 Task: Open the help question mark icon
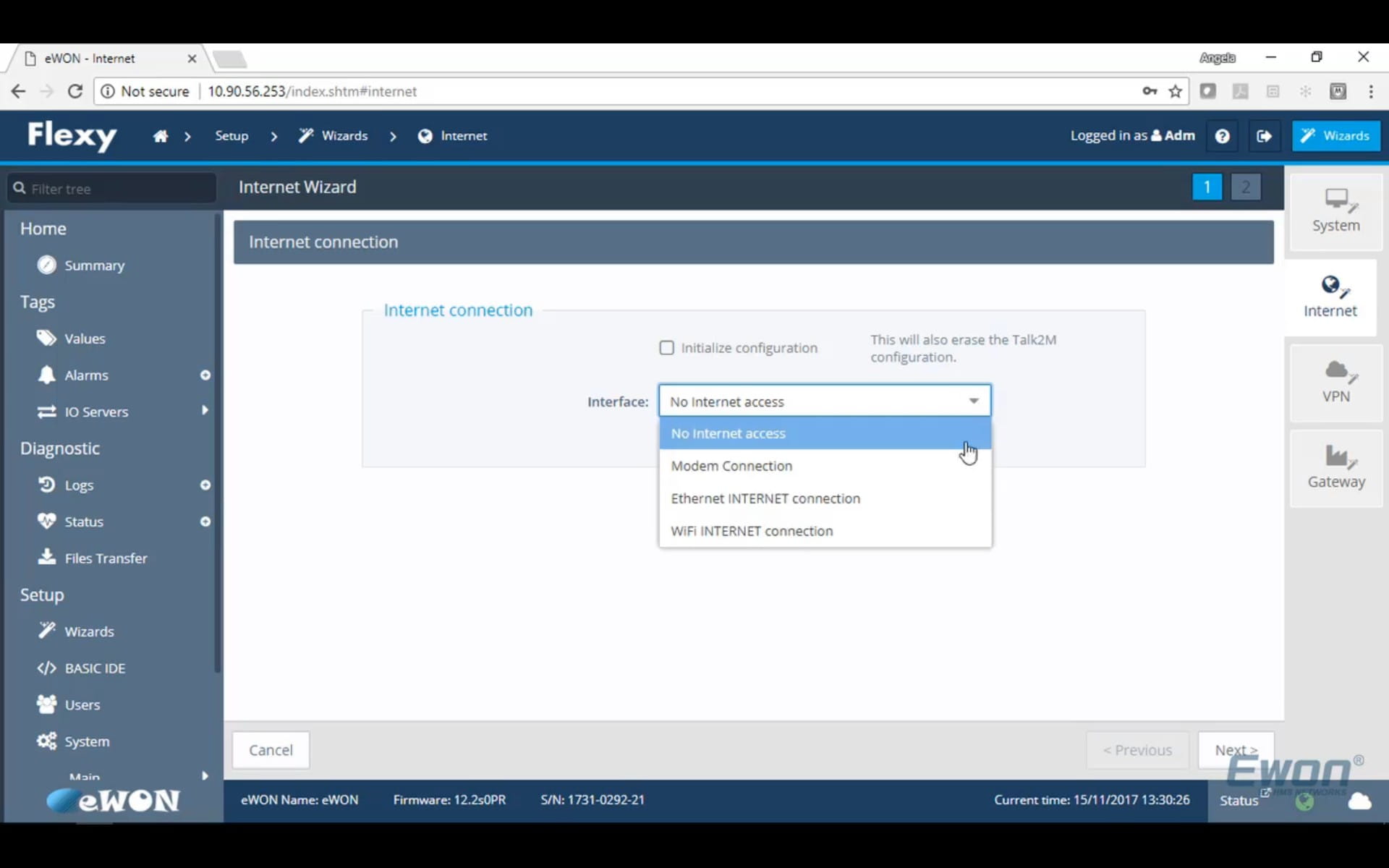[1222, 136]
